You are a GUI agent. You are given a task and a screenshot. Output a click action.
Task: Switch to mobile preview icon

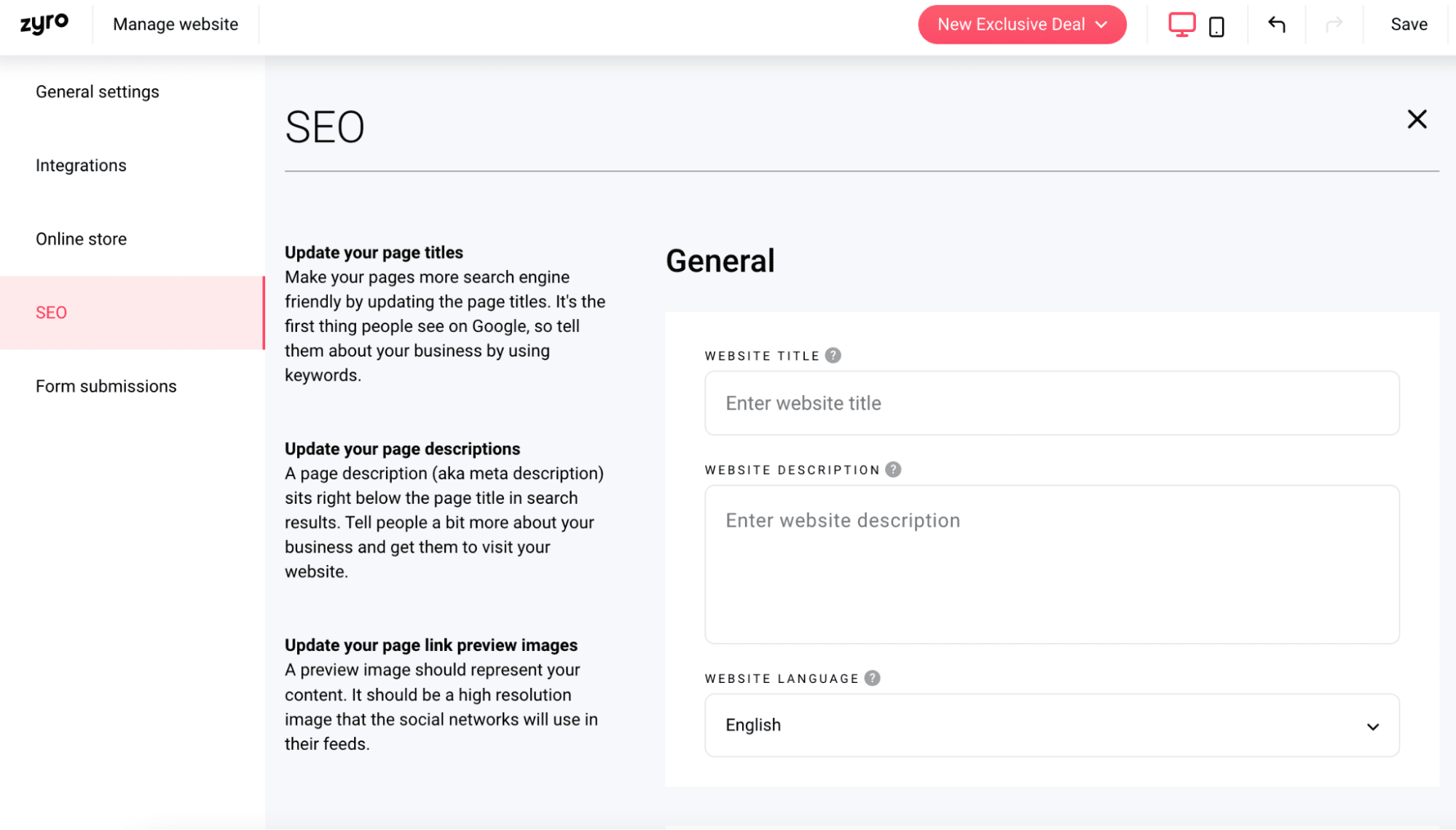pos(1216,26)
